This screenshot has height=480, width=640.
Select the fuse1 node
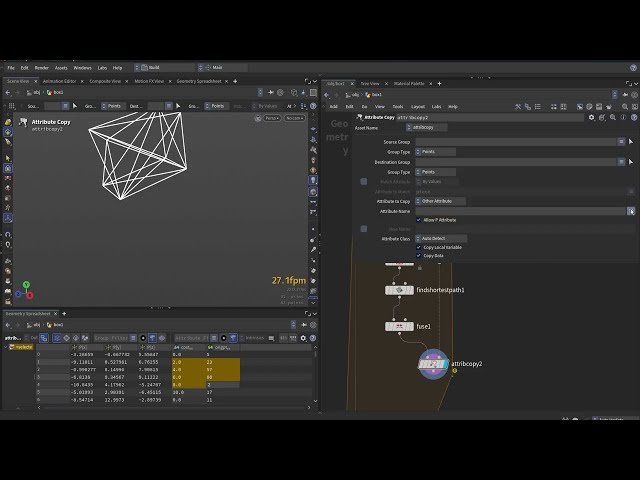[399, 327]
